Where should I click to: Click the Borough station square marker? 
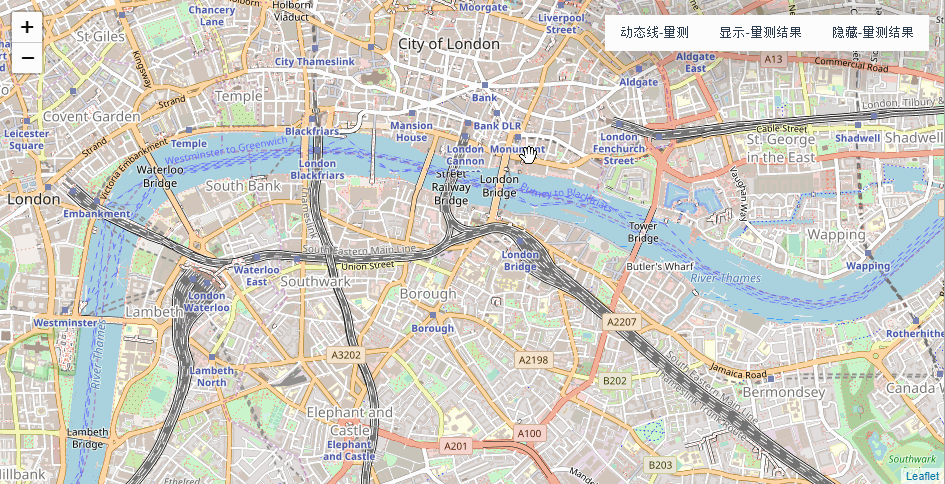(432, 315)
